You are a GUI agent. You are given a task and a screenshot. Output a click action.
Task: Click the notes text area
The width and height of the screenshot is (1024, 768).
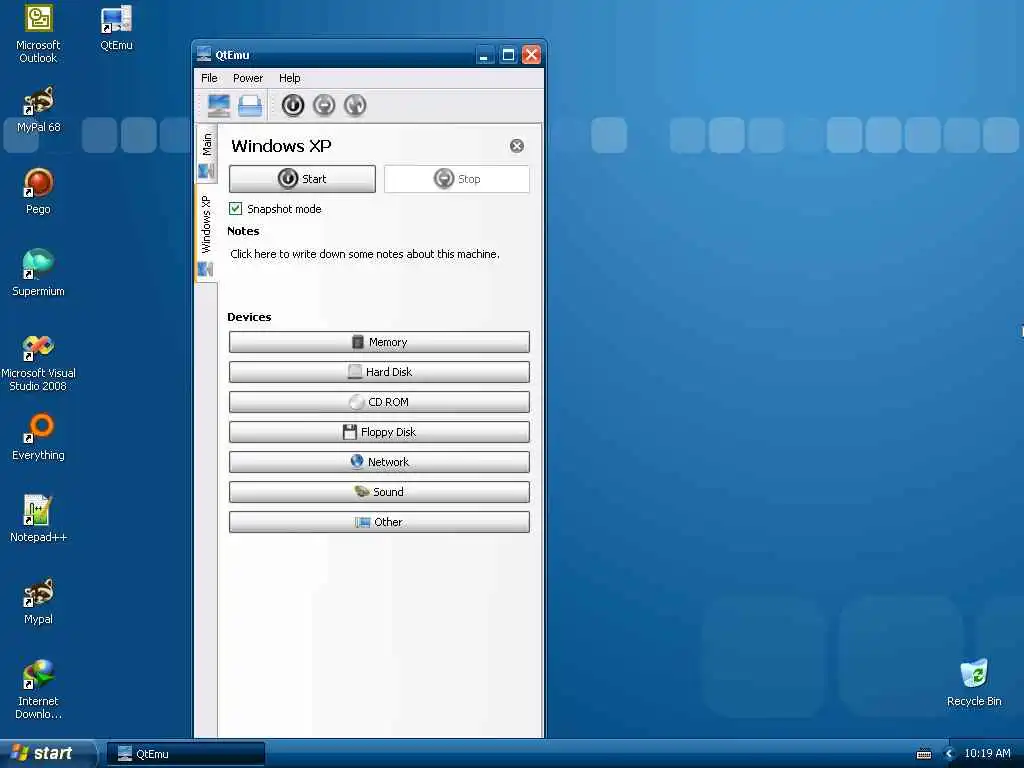379,254
